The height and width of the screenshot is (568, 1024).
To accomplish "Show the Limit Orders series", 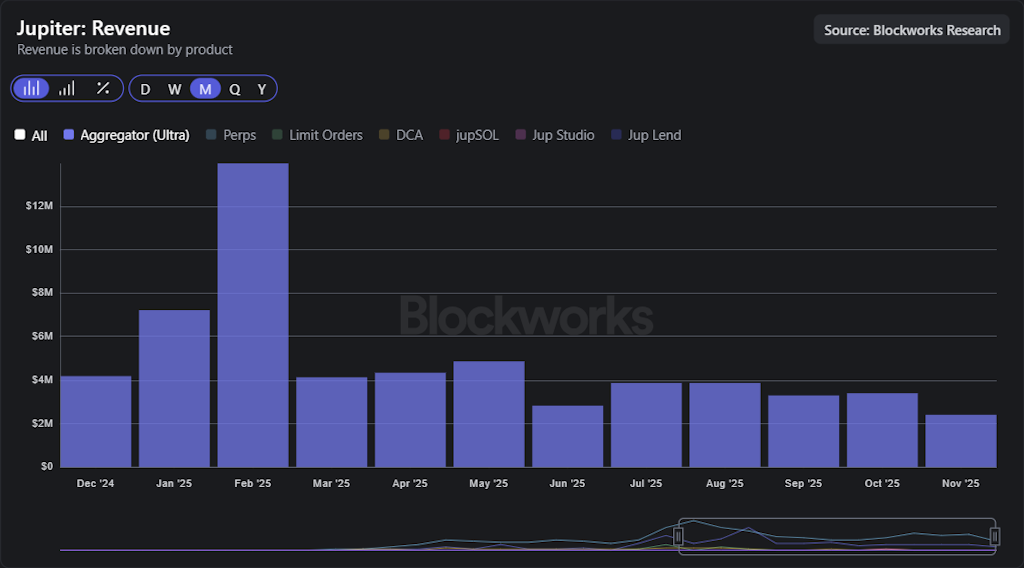I will pos(316,135).
